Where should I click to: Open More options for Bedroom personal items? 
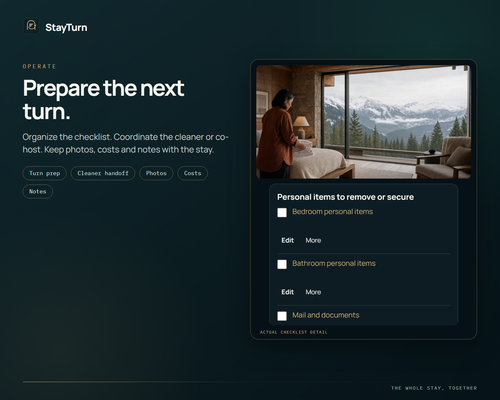coord(313,240)
